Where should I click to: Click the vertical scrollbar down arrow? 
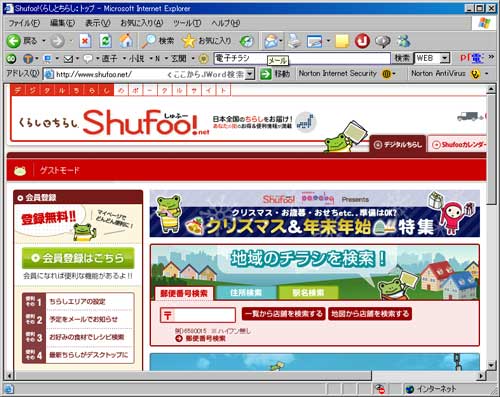[x=491, y=365]
